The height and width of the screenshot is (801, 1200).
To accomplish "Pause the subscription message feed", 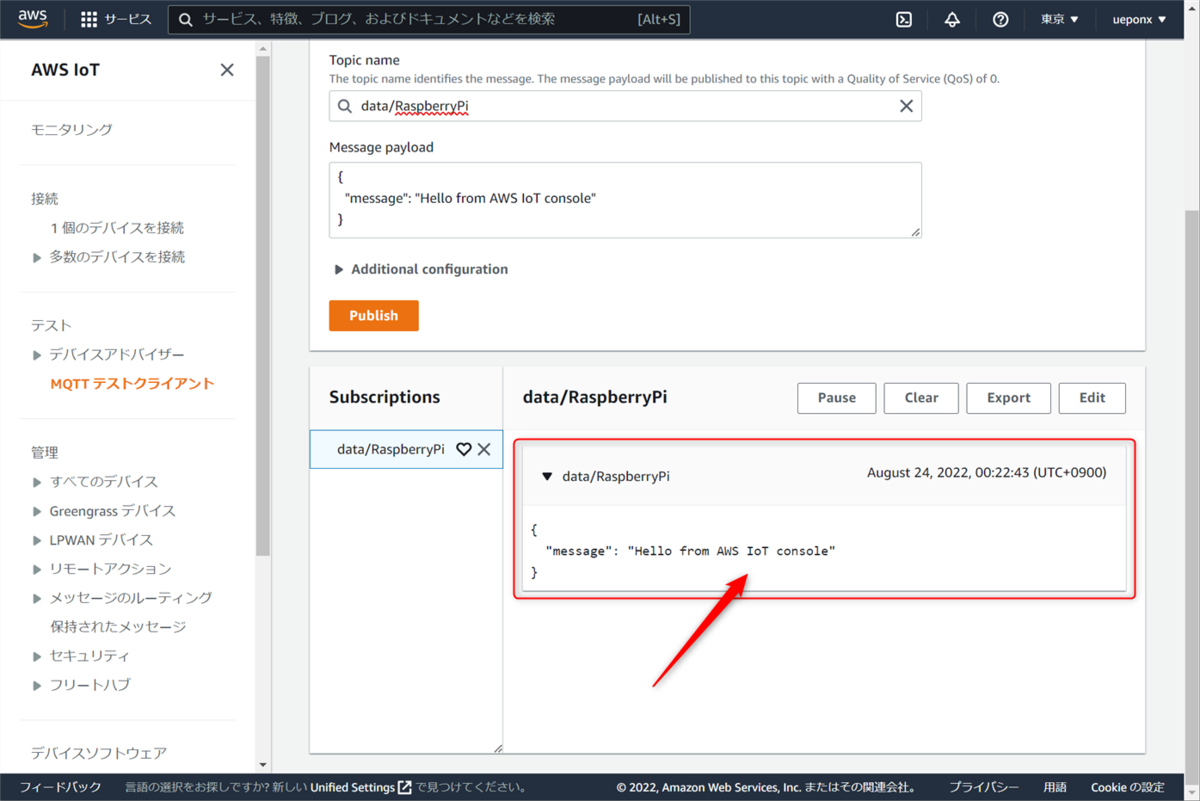I will 837,398.
